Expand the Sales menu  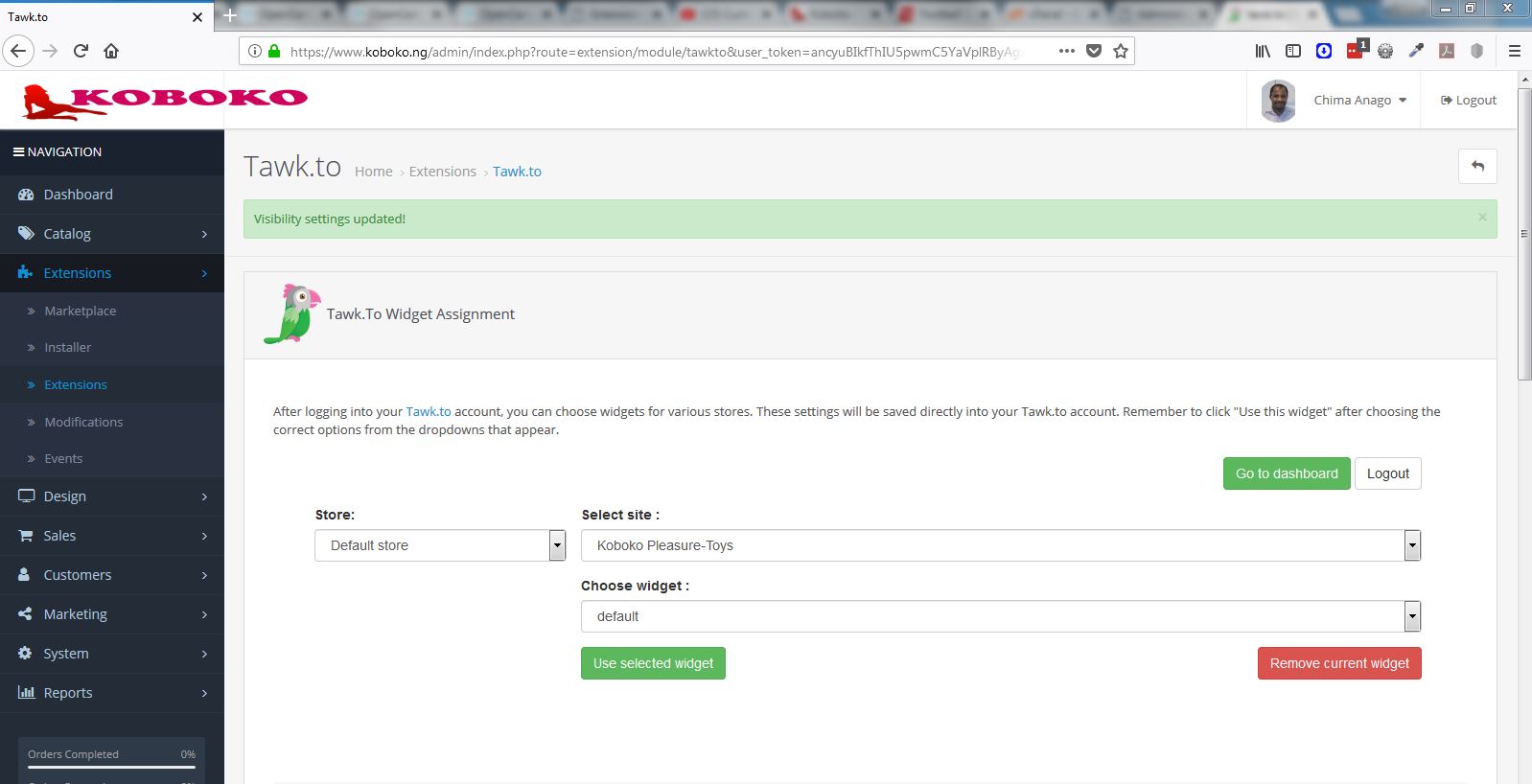112,536
